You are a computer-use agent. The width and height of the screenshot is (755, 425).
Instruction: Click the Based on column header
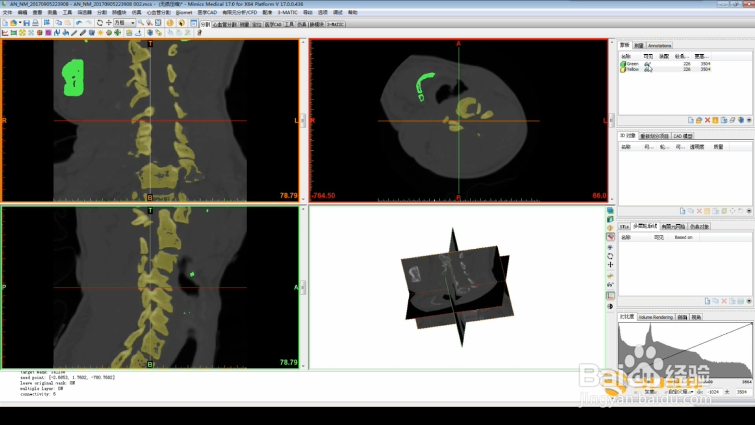pos(683,237)
